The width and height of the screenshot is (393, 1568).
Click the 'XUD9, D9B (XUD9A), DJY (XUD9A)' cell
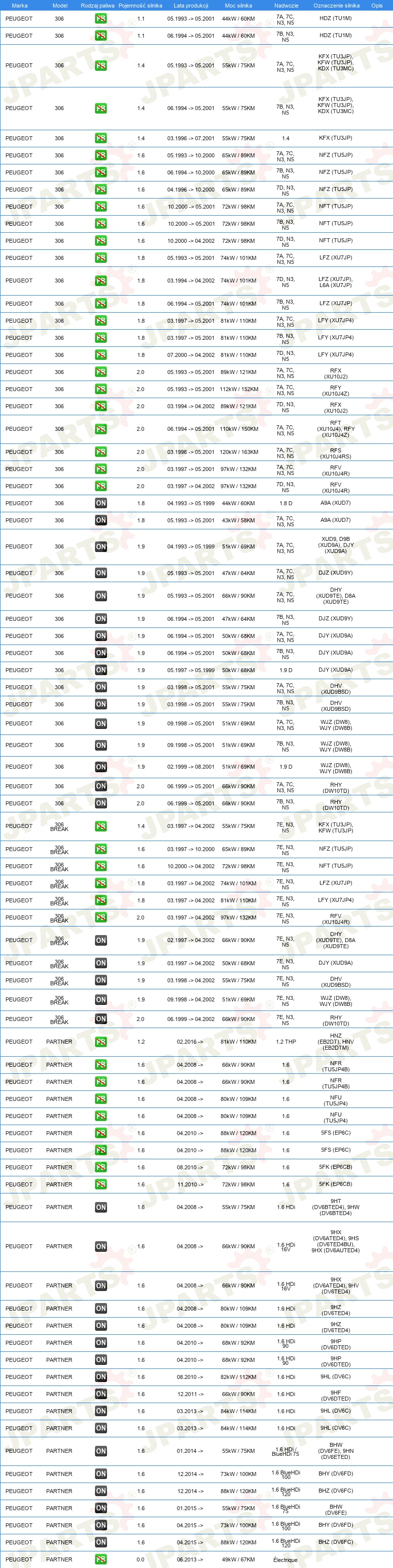point(336,545)
